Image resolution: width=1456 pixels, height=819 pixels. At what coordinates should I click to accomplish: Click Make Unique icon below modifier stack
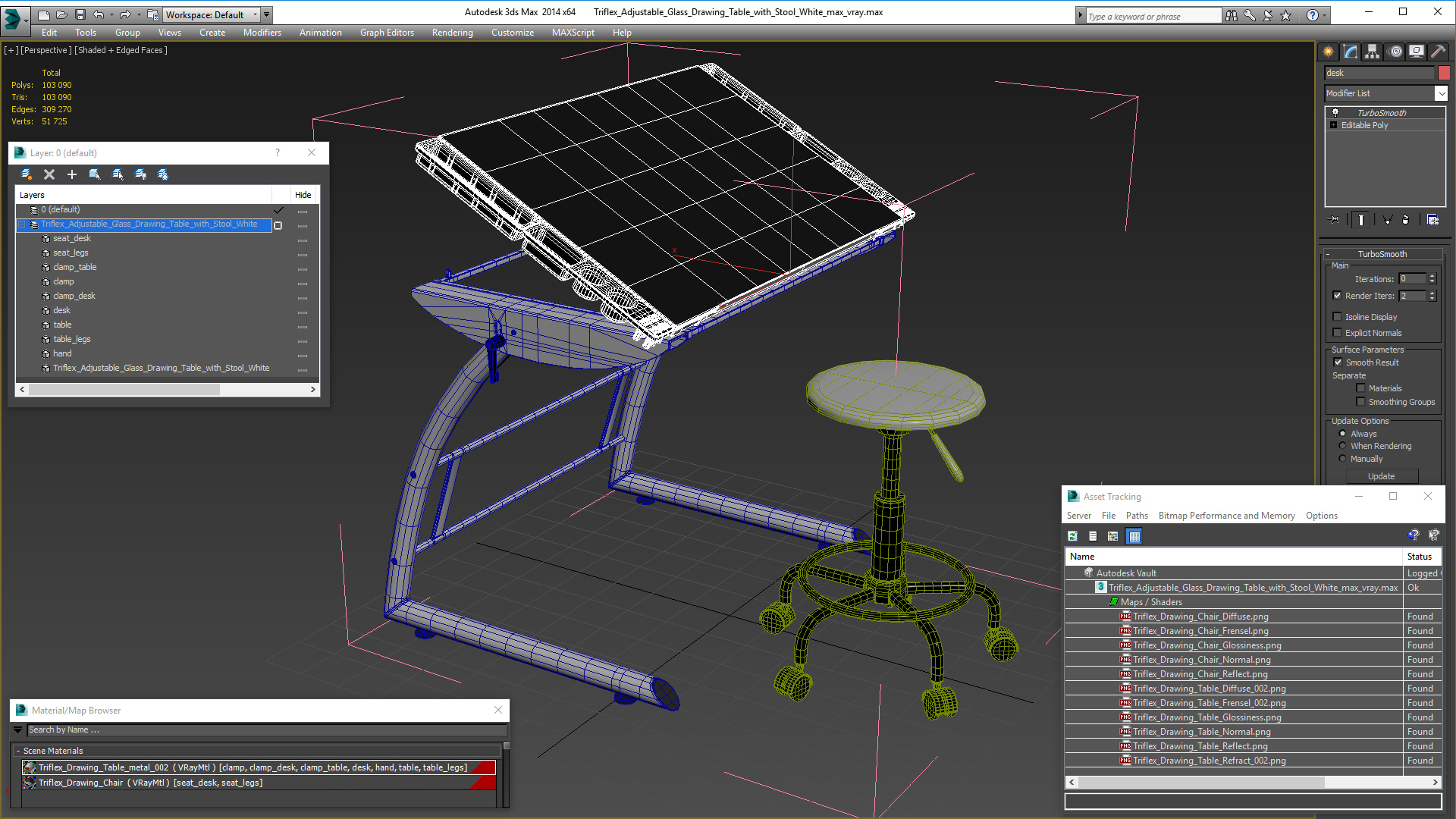tap(1387, 220)
